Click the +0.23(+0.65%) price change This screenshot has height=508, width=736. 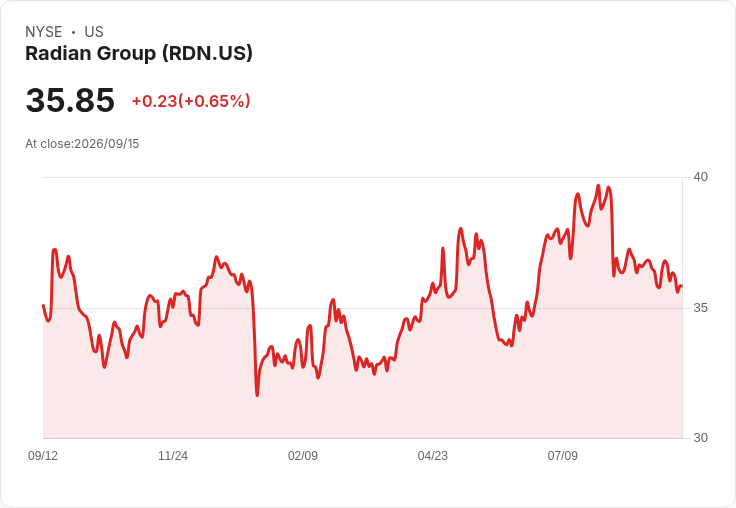[x=191, y=101]
